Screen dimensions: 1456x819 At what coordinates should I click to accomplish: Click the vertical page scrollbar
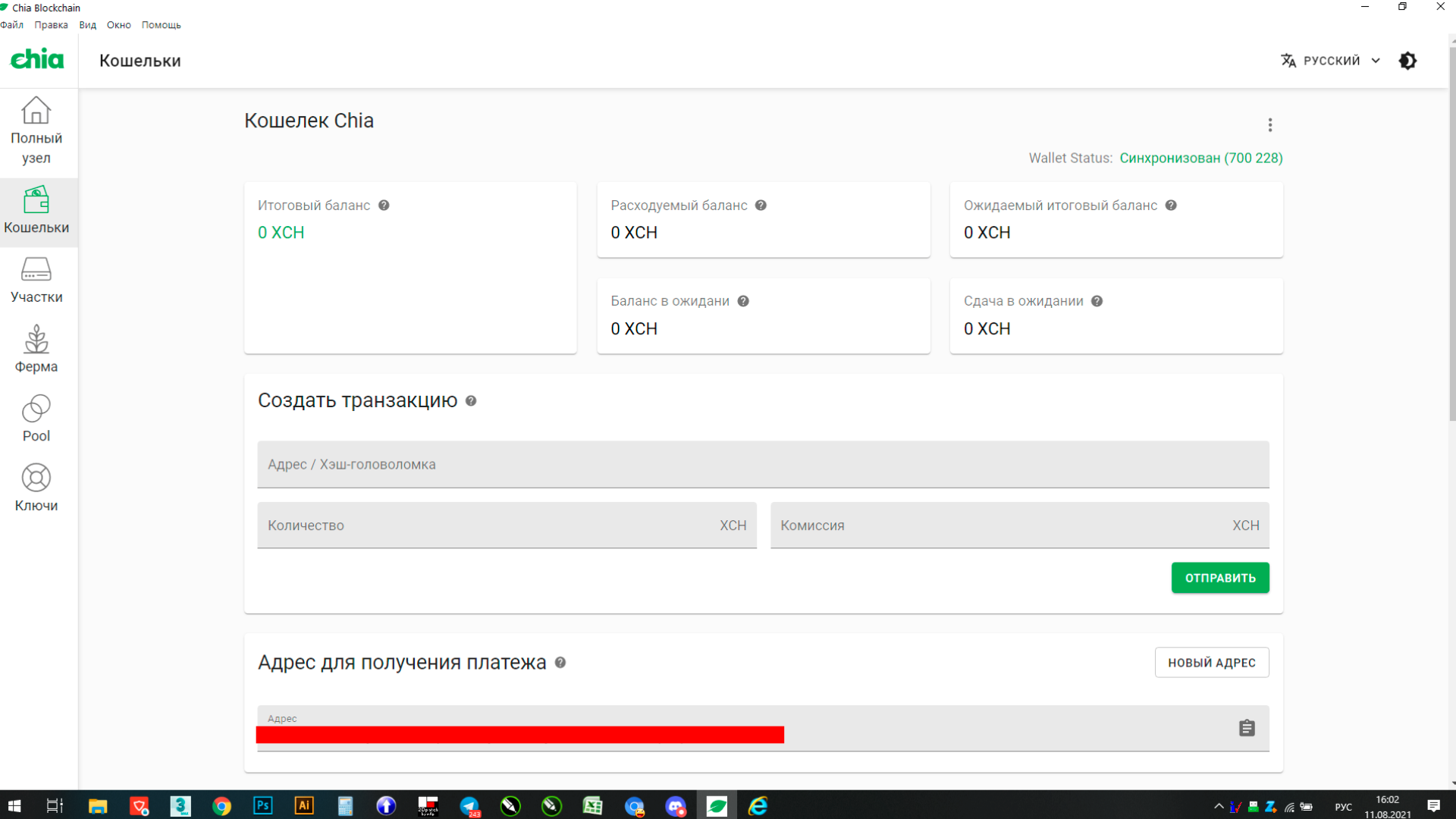tap(1451, 227)
